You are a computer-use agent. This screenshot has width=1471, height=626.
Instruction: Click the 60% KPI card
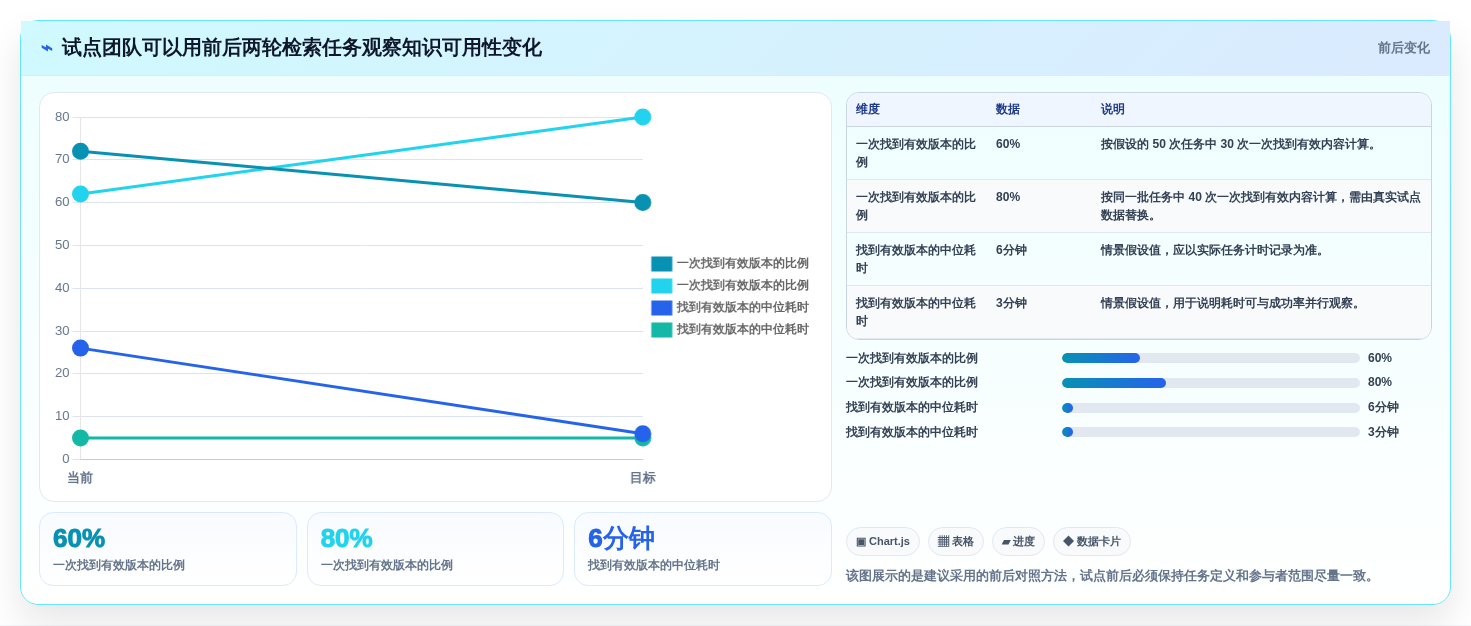tap(168, 549)
